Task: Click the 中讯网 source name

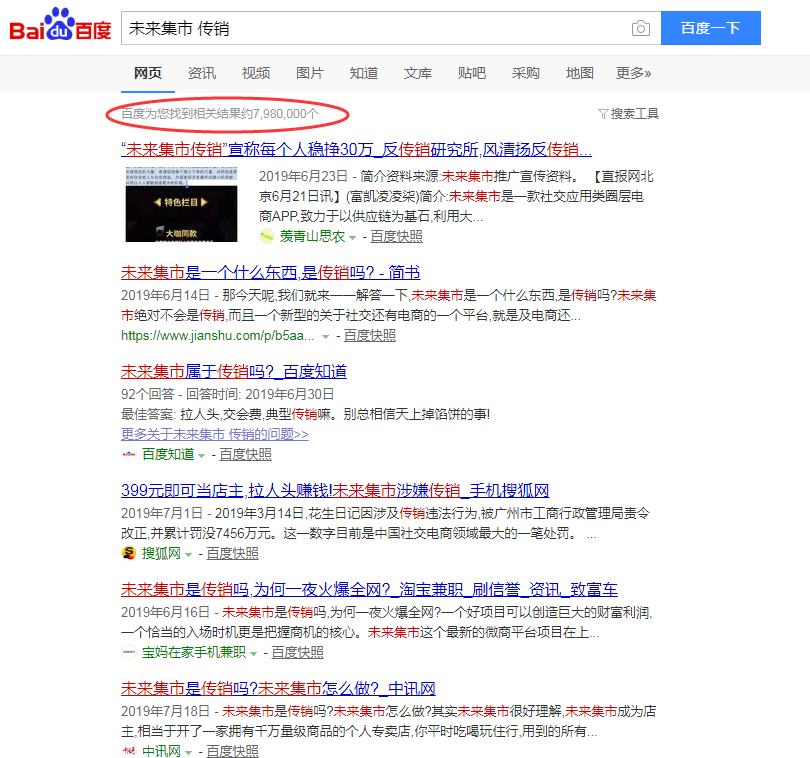Action: (161, 751)
